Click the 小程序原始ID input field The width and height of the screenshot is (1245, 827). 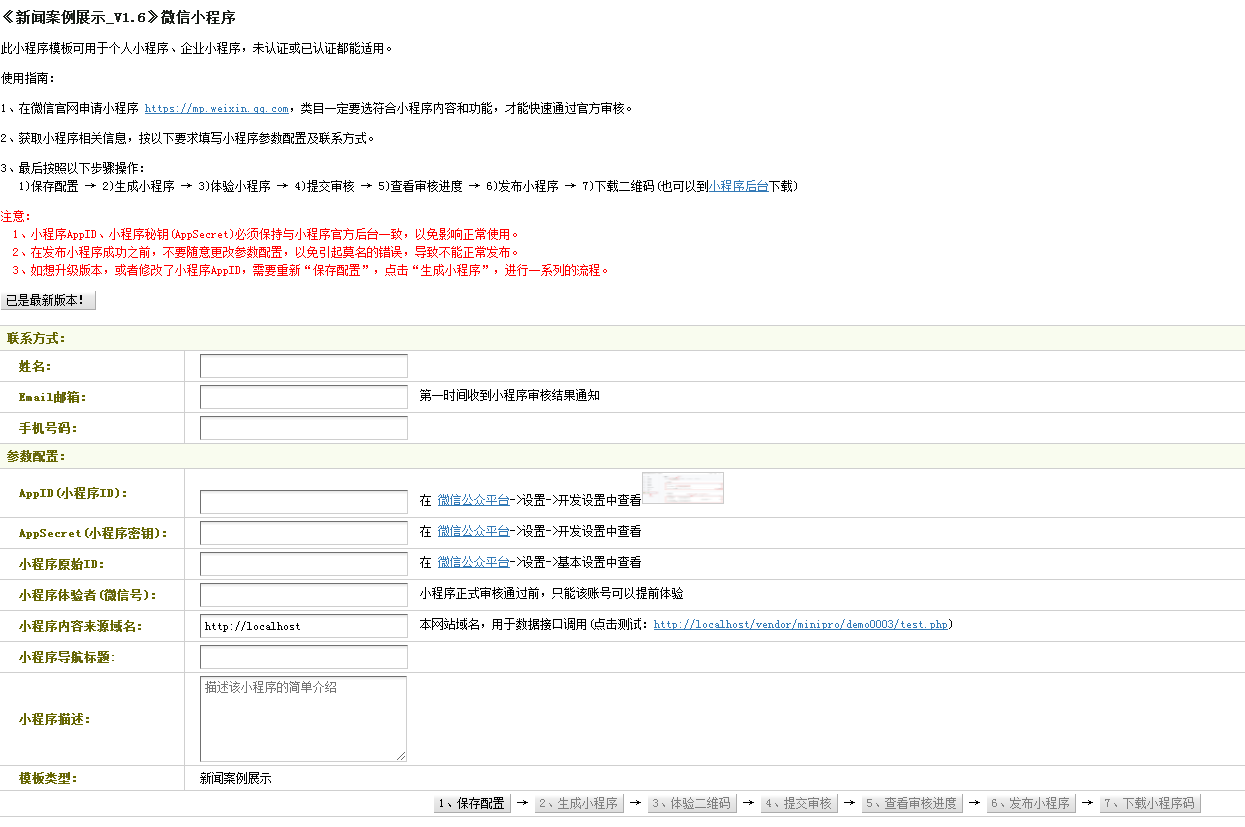303,564
